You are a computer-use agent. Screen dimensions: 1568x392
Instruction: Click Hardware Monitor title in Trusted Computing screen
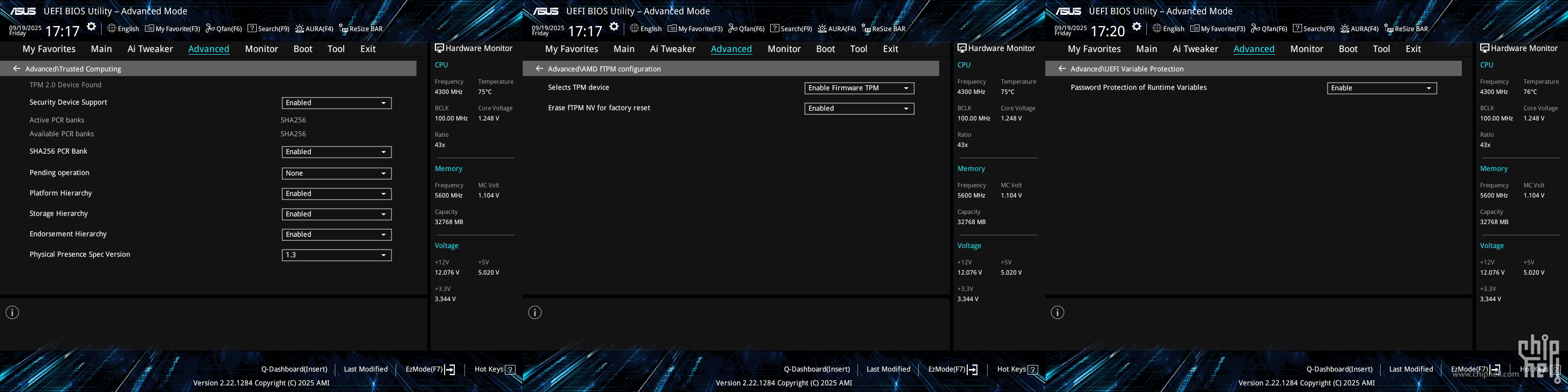[474, 48]
